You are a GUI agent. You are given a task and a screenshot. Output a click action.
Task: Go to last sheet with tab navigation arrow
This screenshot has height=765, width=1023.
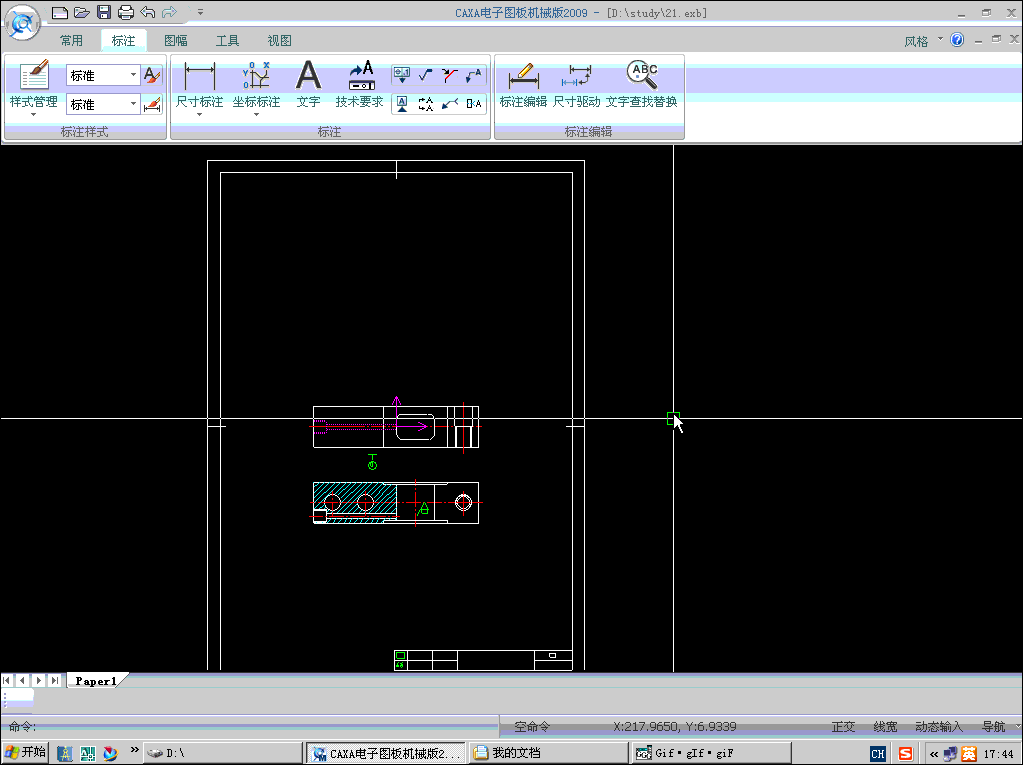coord(55,680)
